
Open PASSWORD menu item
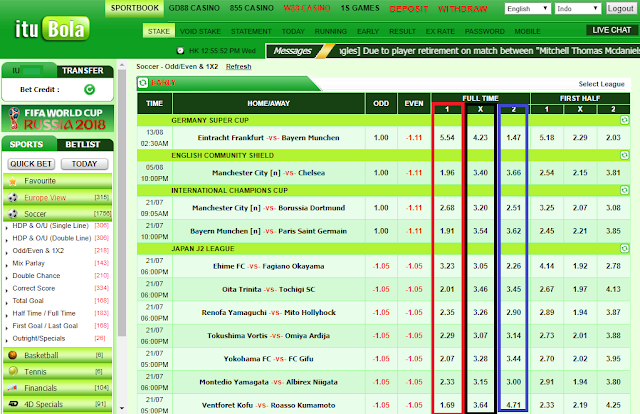pos(484,31)
